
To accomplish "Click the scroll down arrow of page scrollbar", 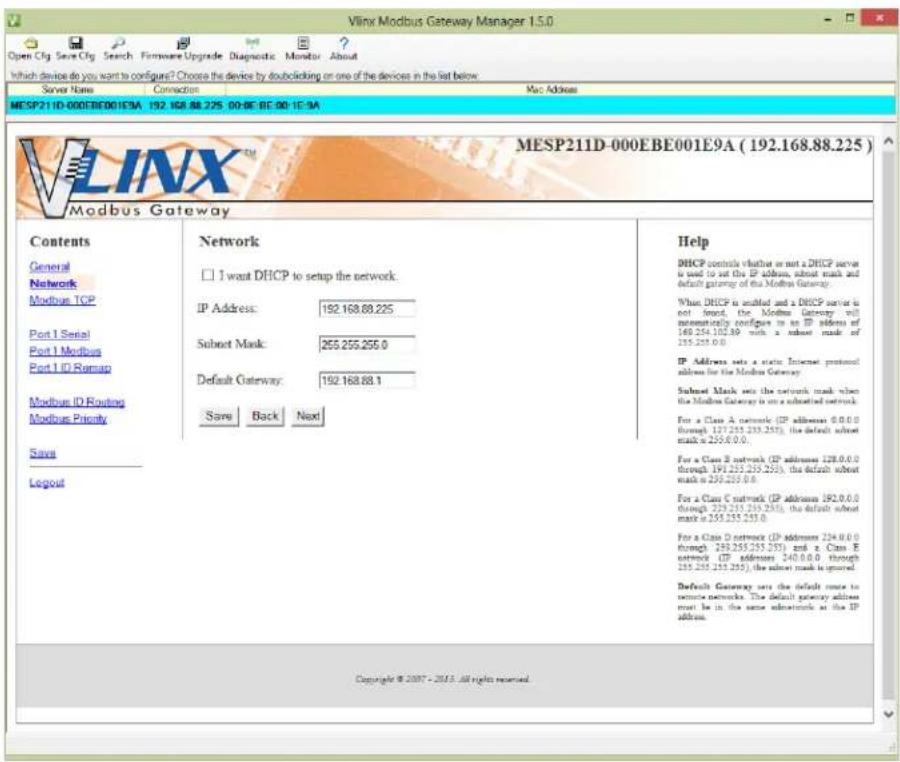I will 888,714.
